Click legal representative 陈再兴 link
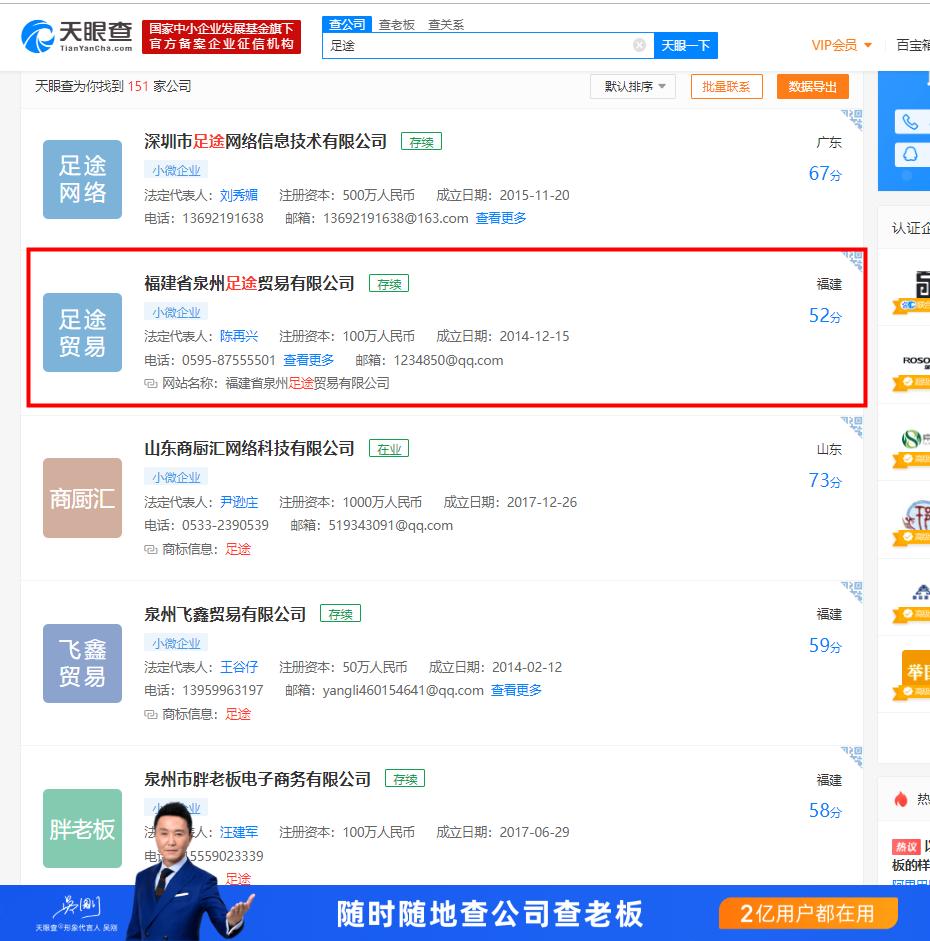This screenshot has width=930, height=941. coord(239,336)
